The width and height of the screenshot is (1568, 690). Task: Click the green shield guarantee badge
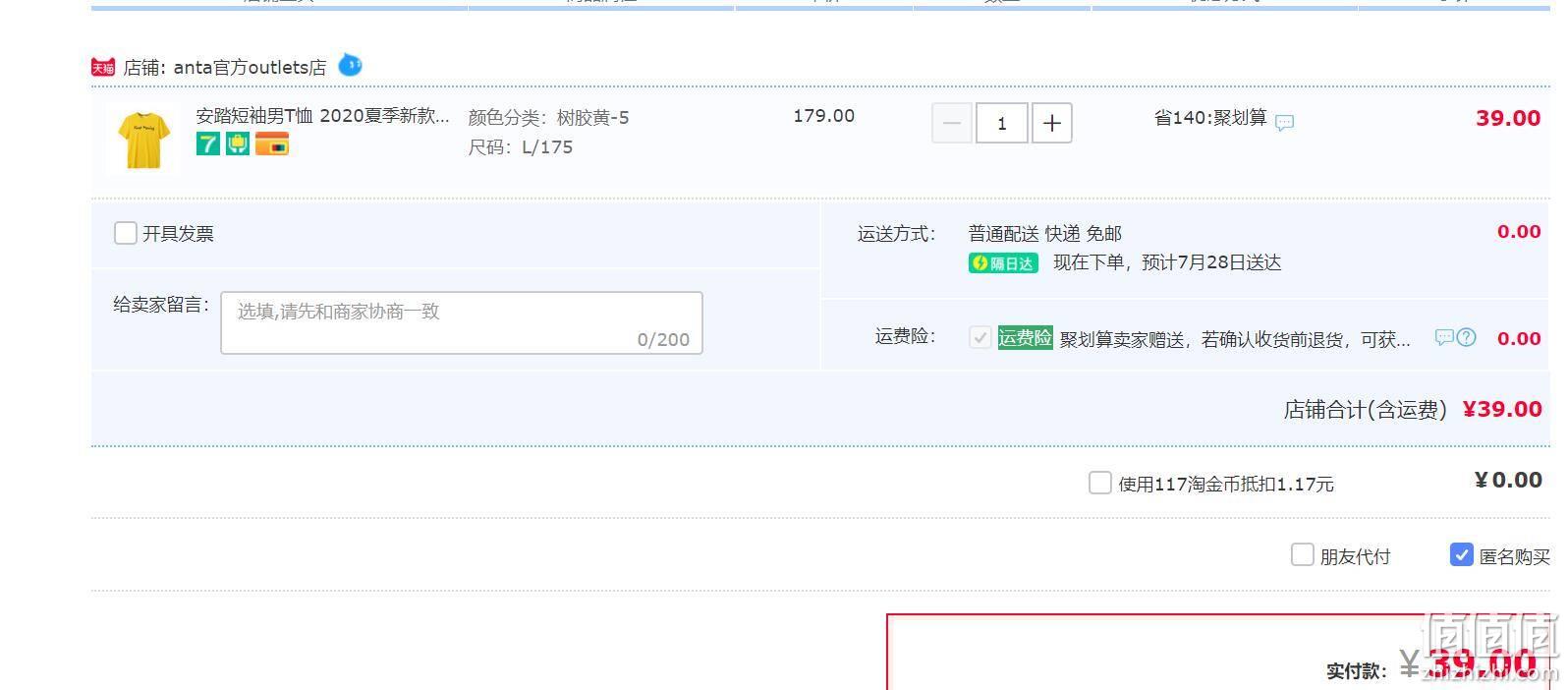(x=238, y=144)
